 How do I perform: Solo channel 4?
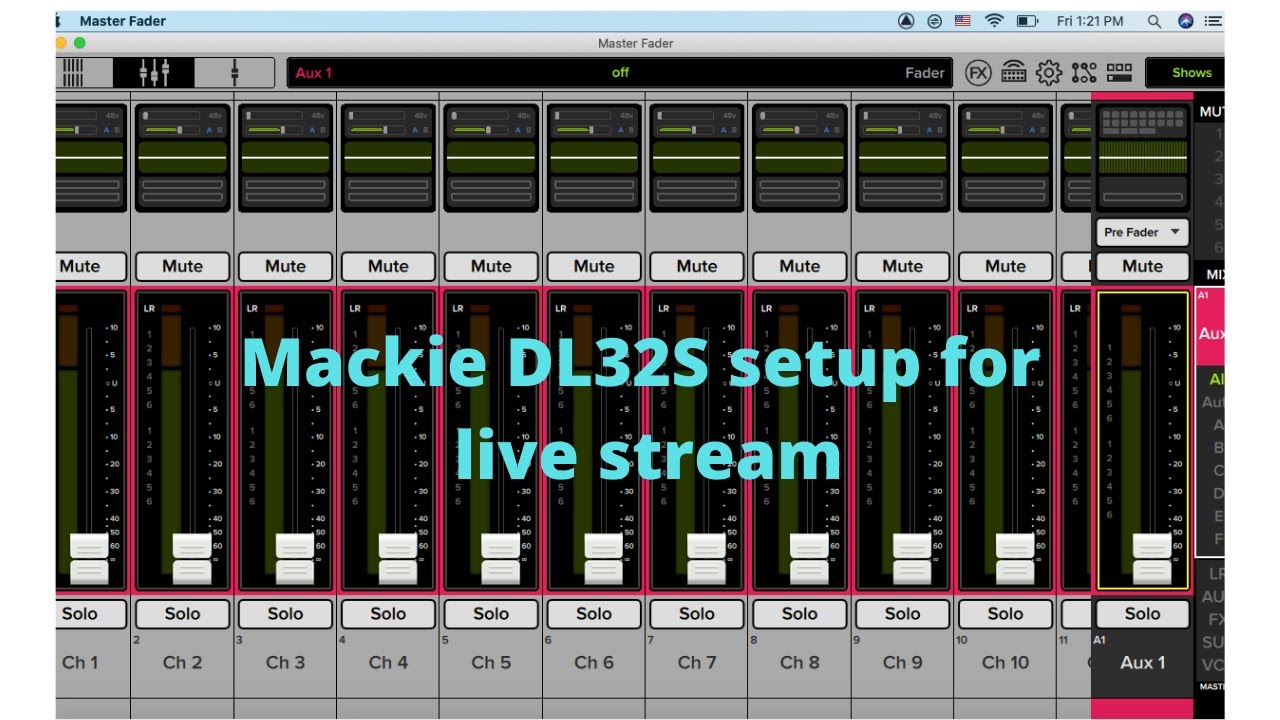click(x=388, y=614)
